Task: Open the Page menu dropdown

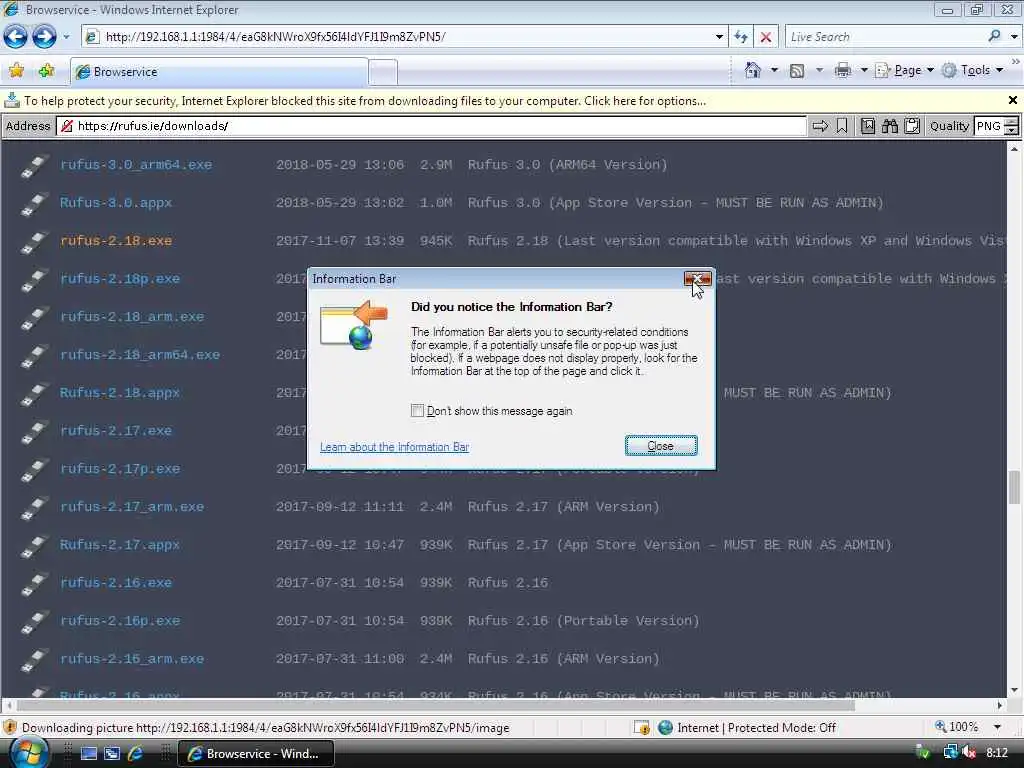Action: (905, 70)
